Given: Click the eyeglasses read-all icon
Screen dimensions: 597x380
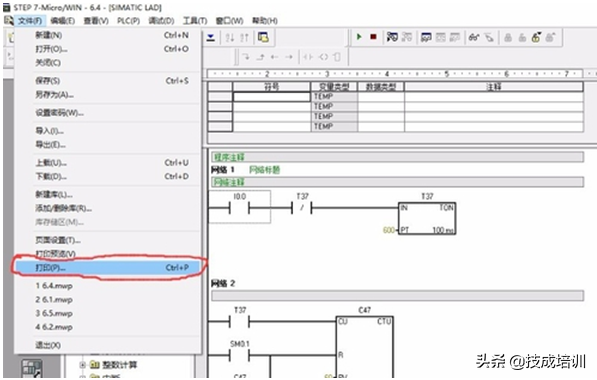Looking at the screenshot, I should (474, 37).
